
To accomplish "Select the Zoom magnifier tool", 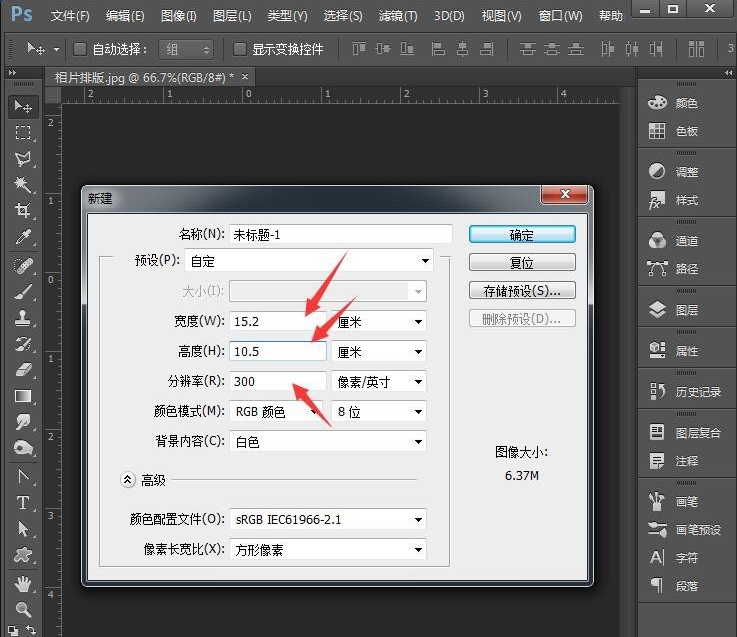I will pyautogui.click(x=22, y=609).
